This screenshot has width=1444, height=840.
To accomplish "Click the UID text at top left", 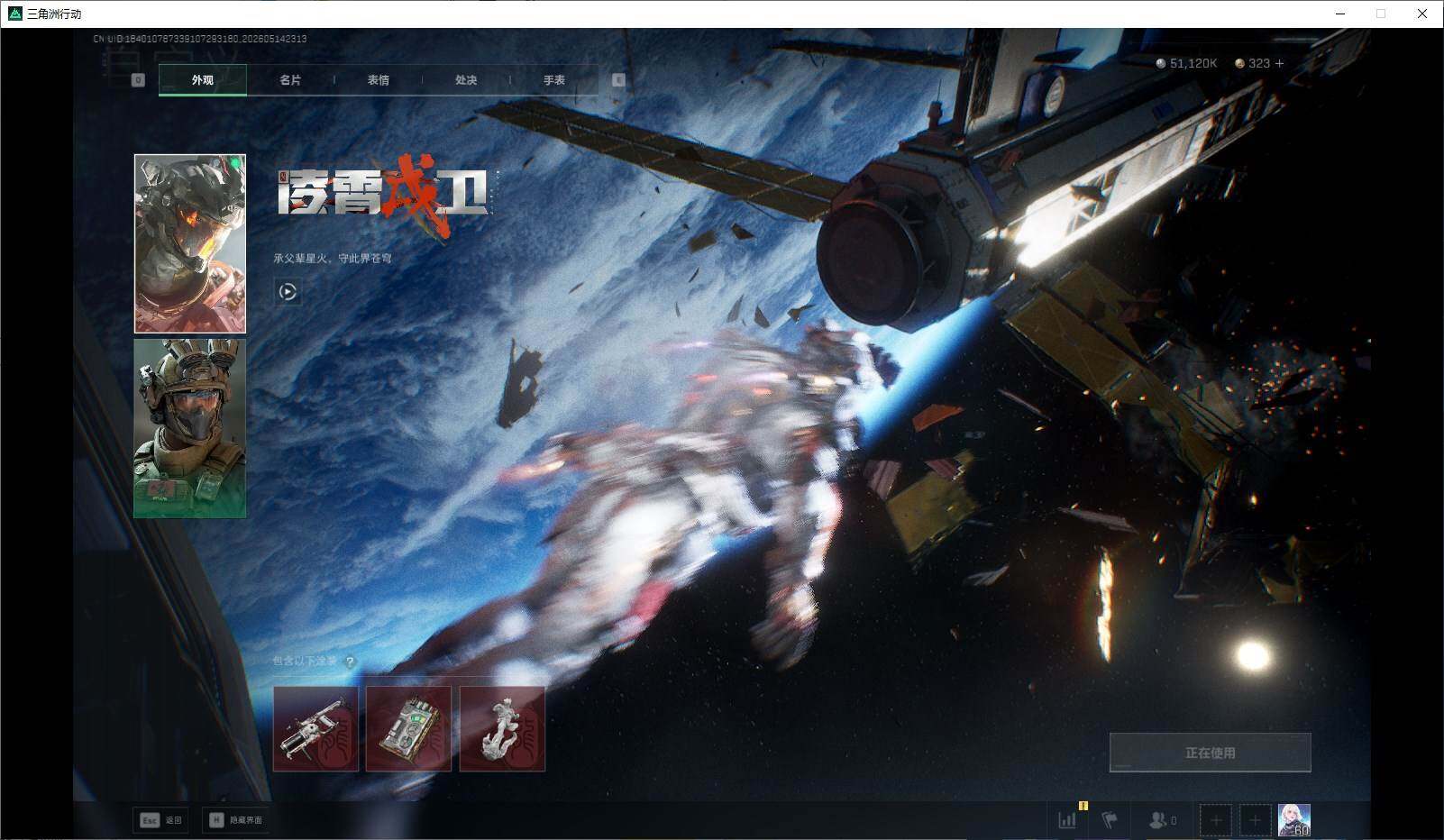I will tap(200, 39).
